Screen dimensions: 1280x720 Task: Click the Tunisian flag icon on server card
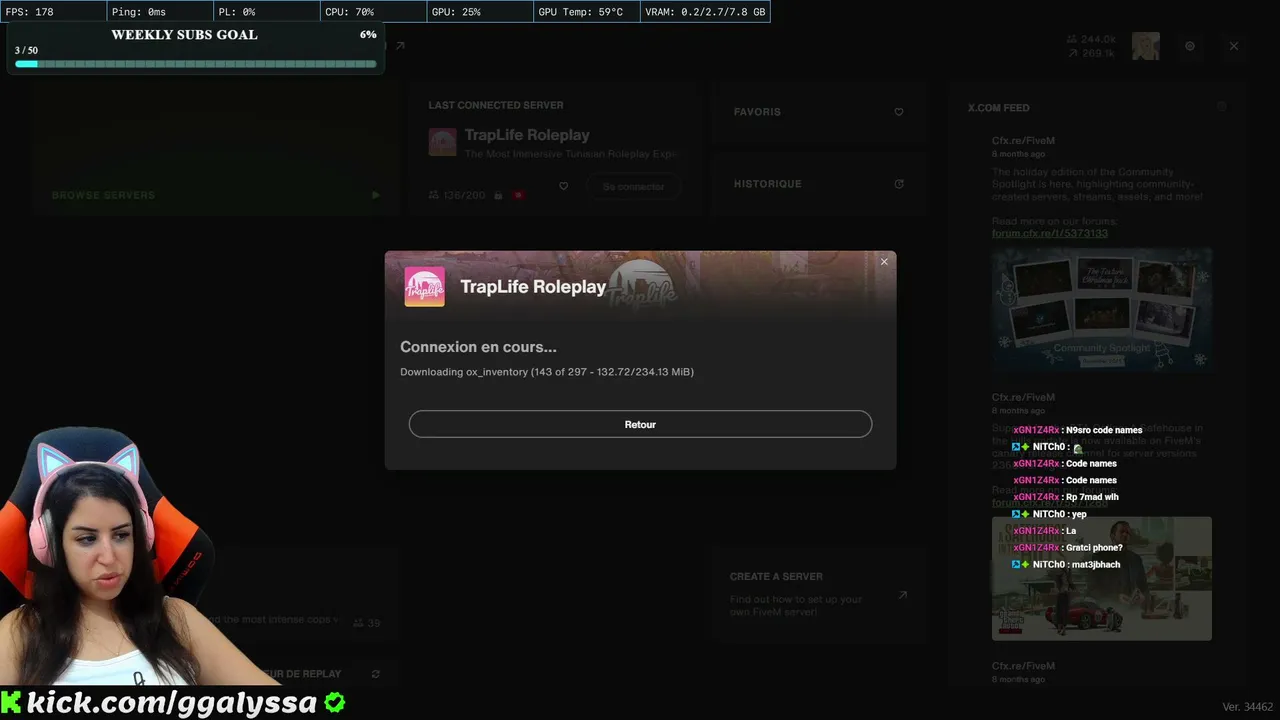[x=518, y=195]
